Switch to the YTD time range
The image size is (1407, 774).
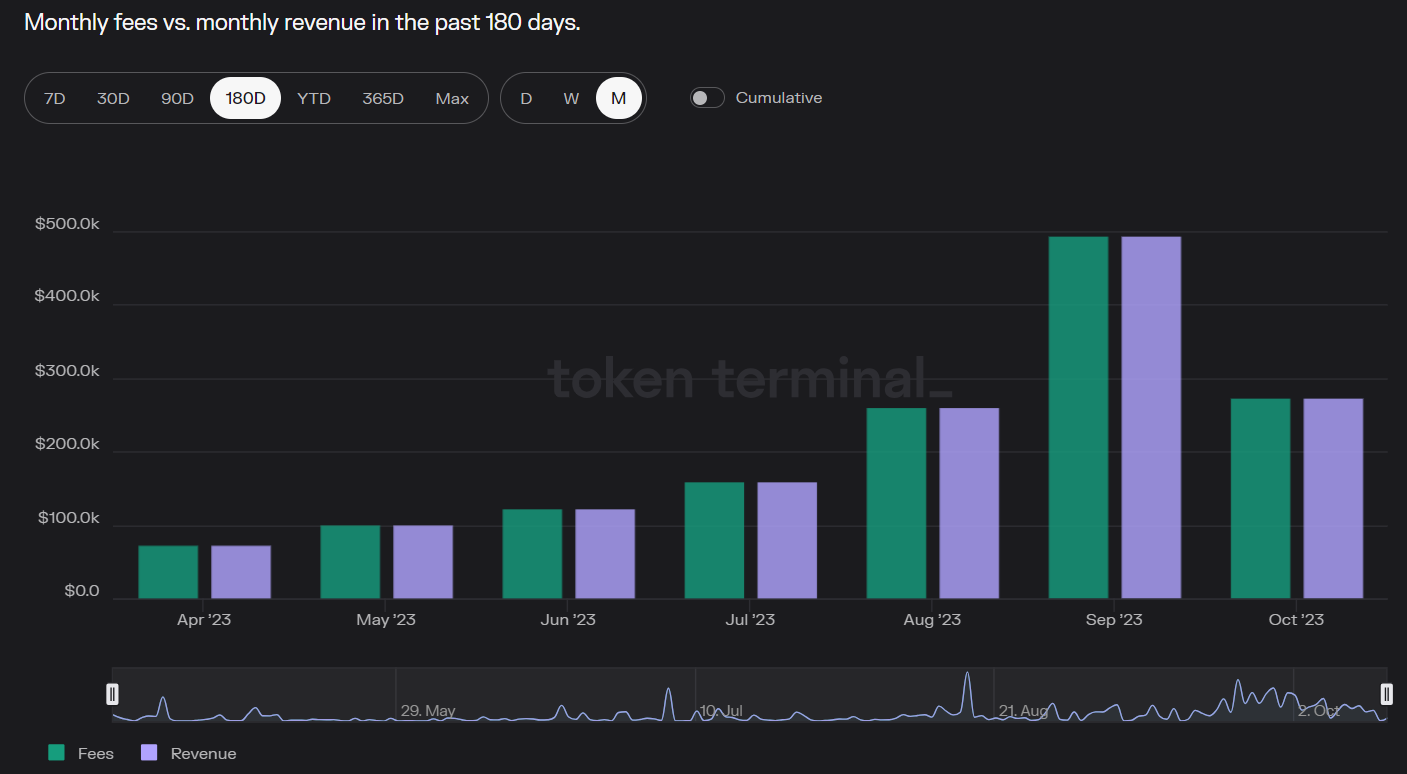point(314,98)
